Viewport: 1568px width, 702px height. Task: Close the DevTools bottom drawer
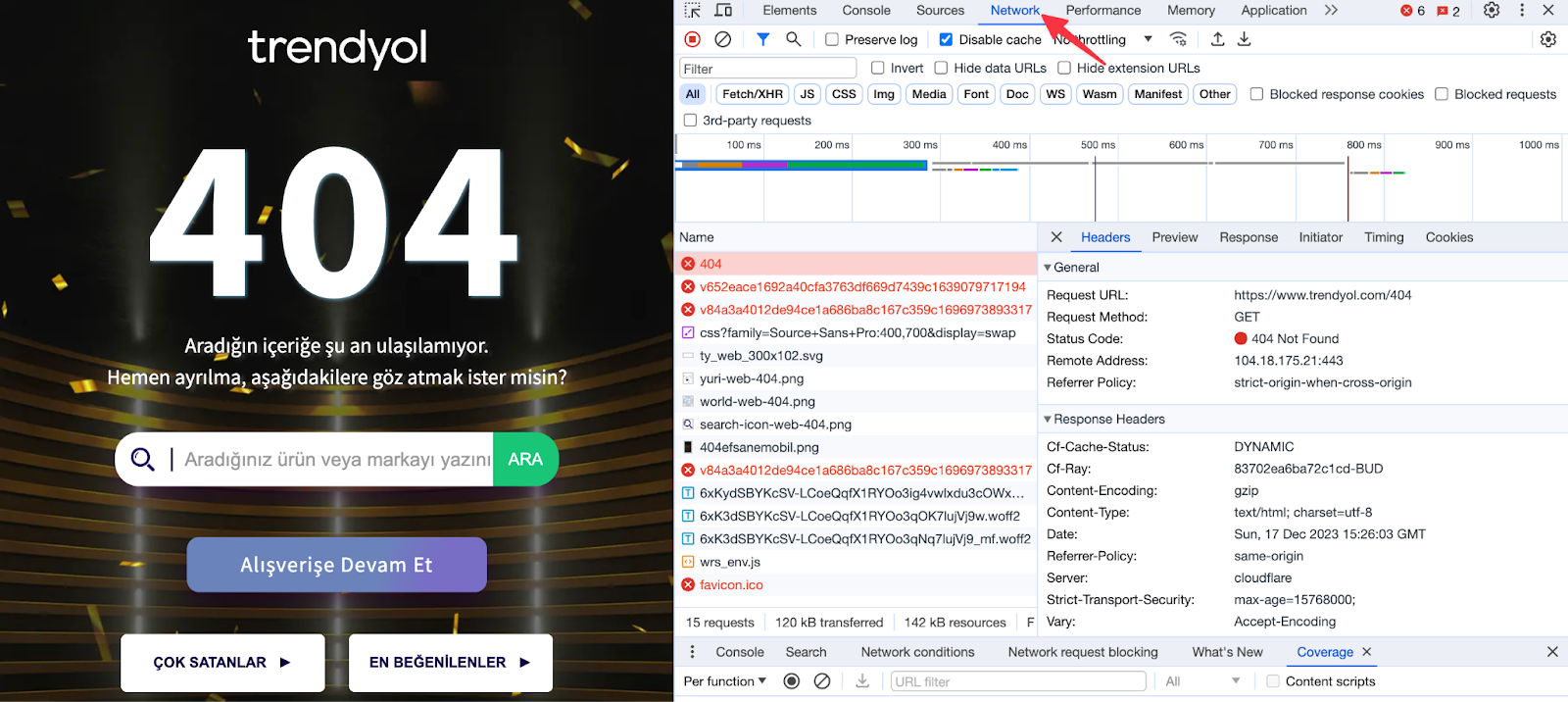point(1552,652)
